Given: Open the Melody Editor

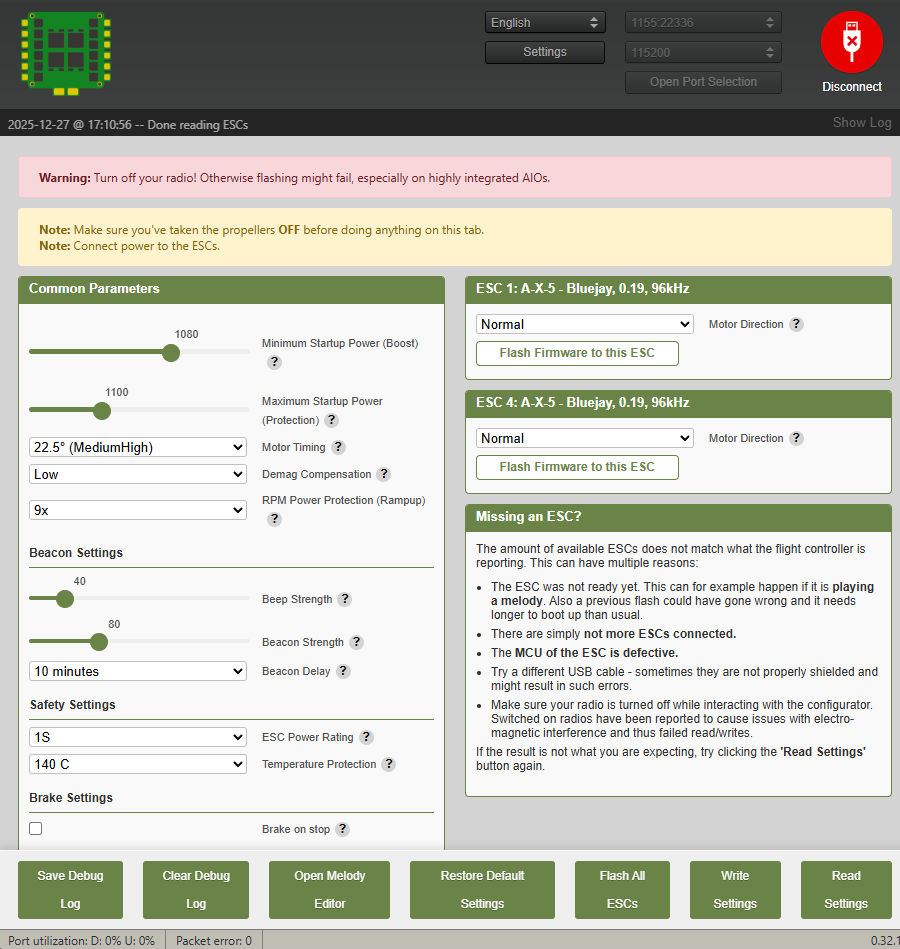Looking at the screenshot, I should click(329, 889).
